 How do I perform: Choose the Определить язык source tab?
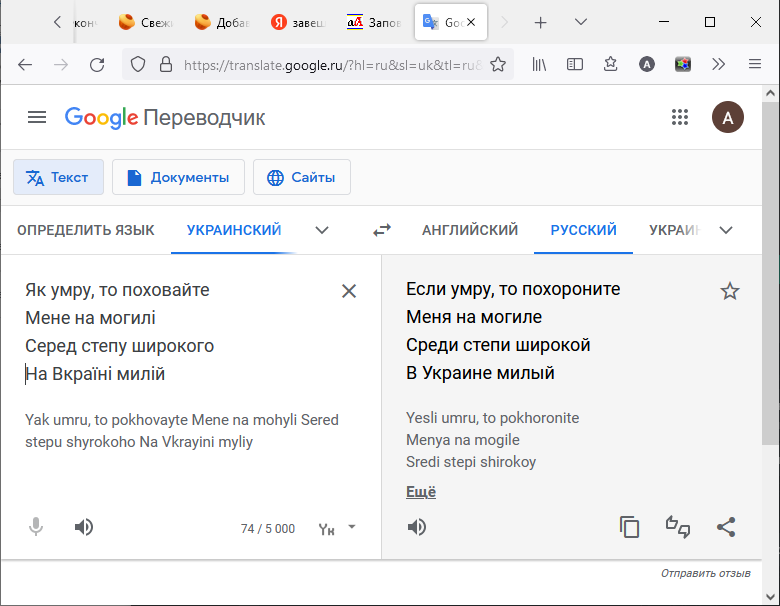point(86,230)
